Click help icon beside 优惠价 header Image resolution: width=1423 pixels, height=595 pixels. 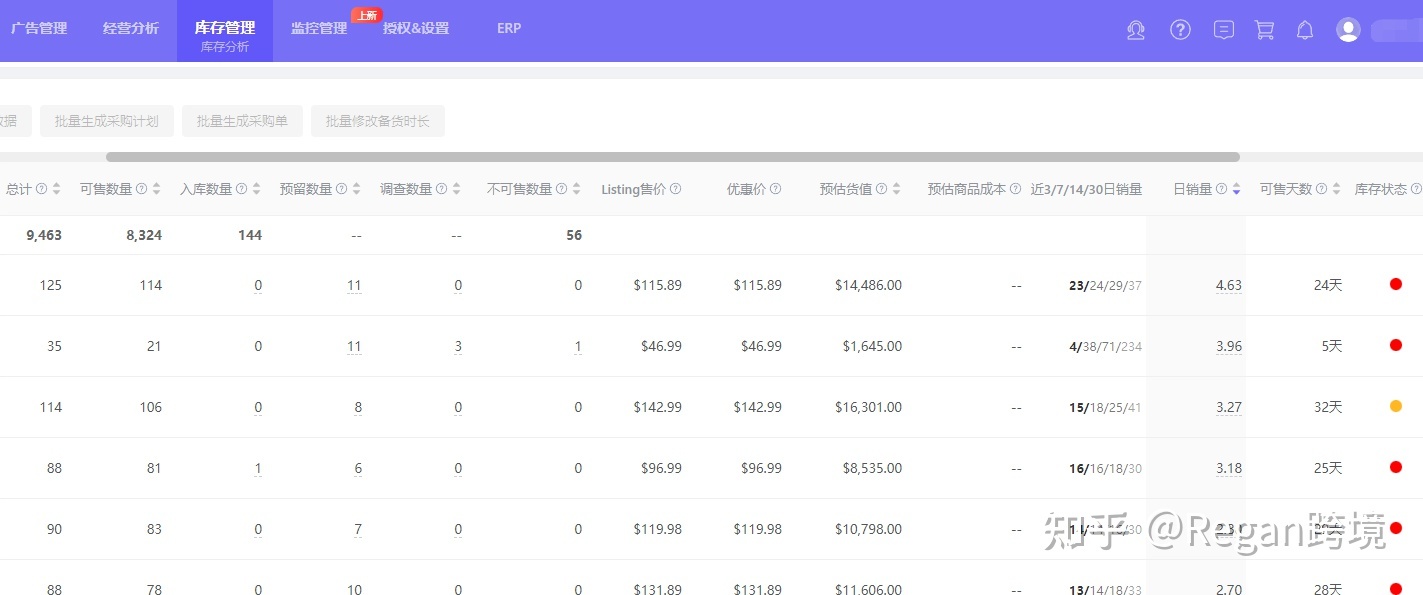point(775,189)
